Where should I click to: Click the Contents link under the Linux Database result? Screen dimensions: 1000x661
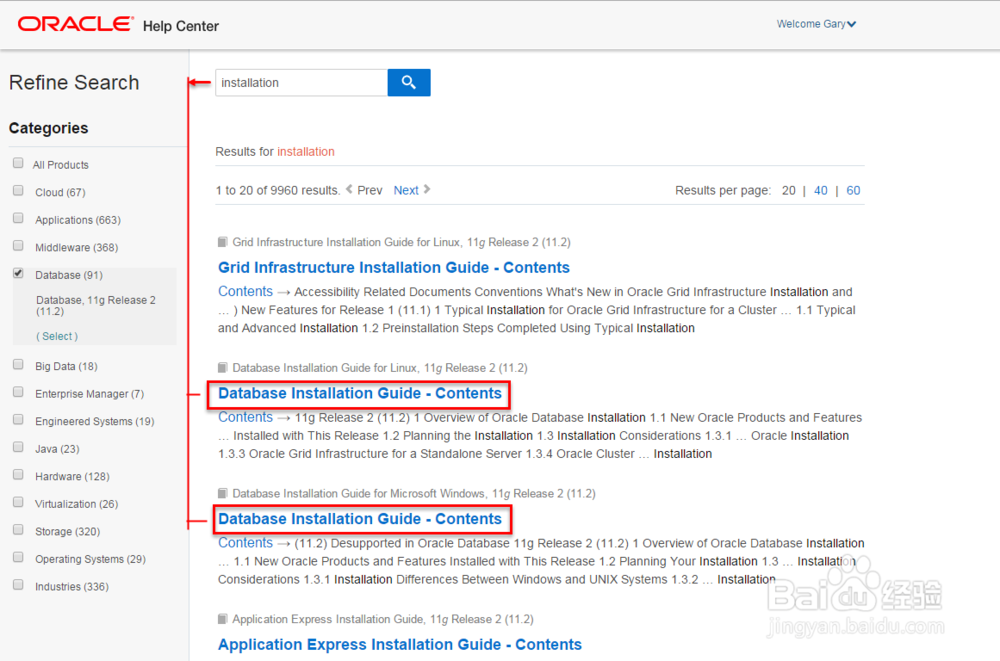246,417
